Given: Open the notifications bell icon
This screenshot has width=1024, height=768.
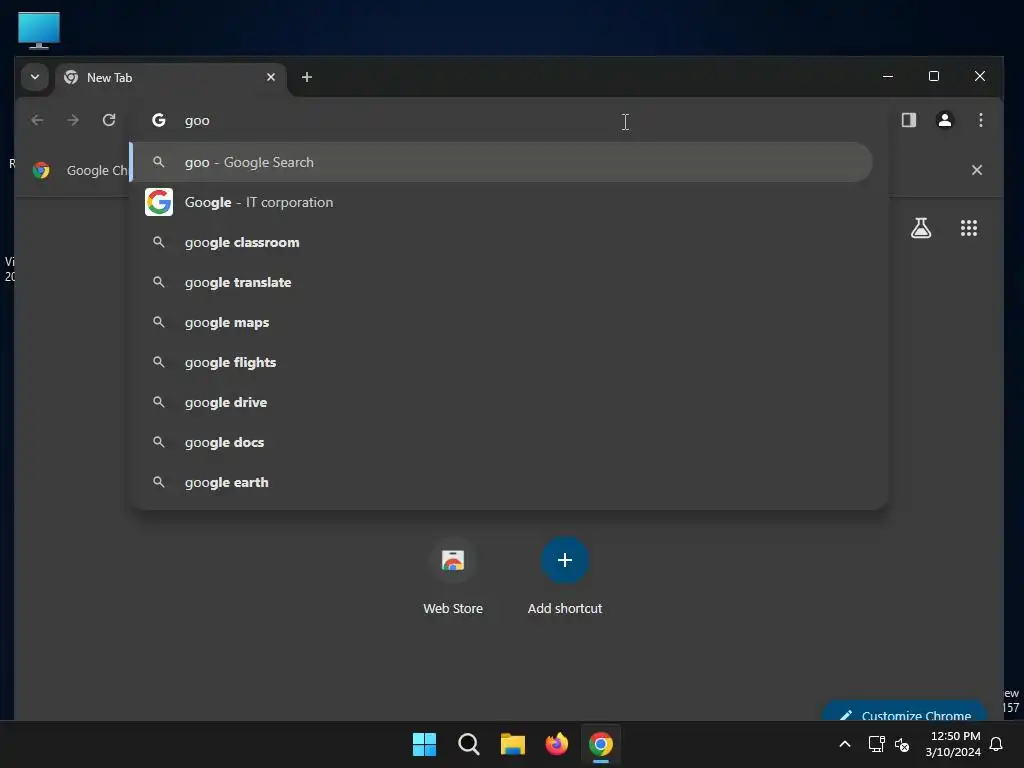Looking at the screenshot, I should (997, 744).
